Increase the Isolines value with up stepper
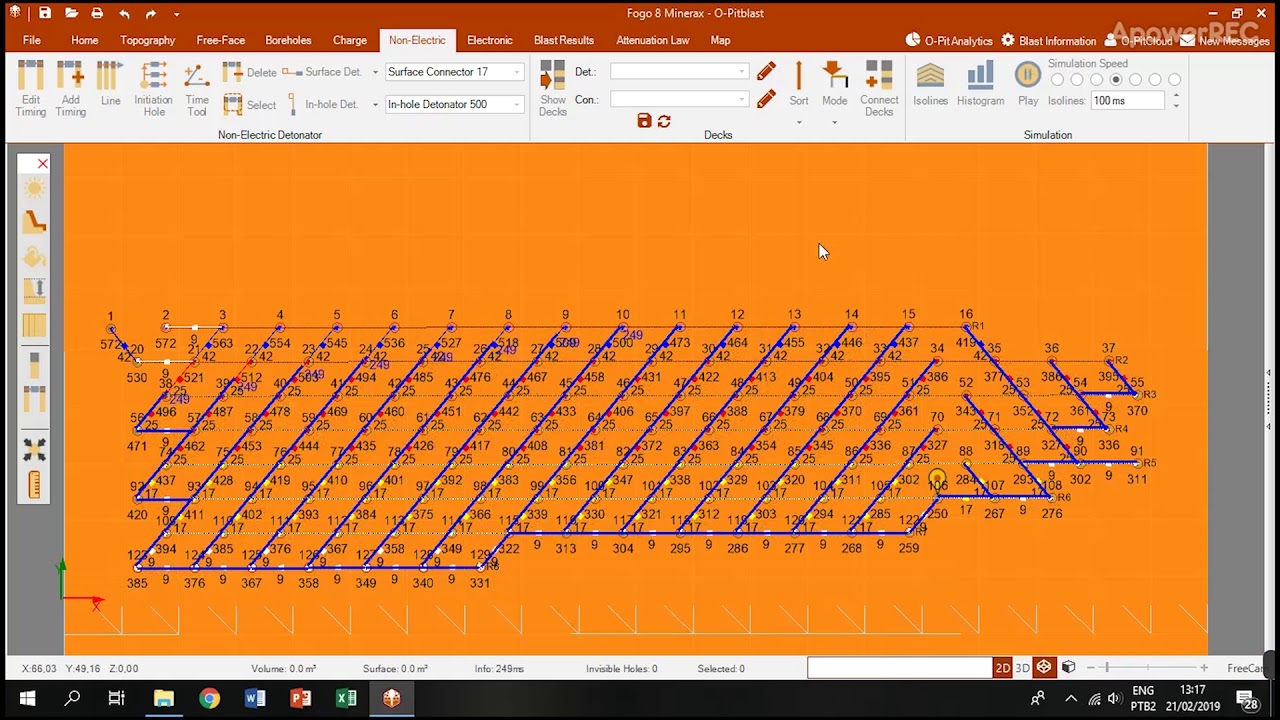Image resolution: width=1280 pixels, height=720 pixels. click(x=1176, y=96)
